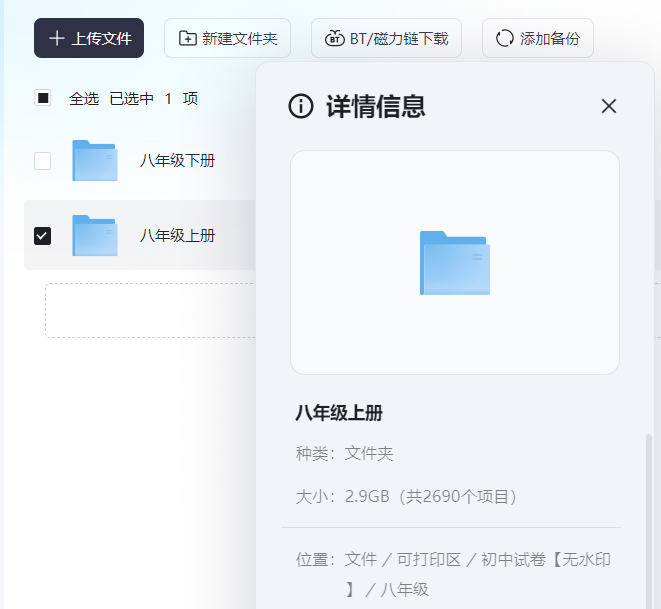Click the 上传文件 upload button

click(89, 39)
